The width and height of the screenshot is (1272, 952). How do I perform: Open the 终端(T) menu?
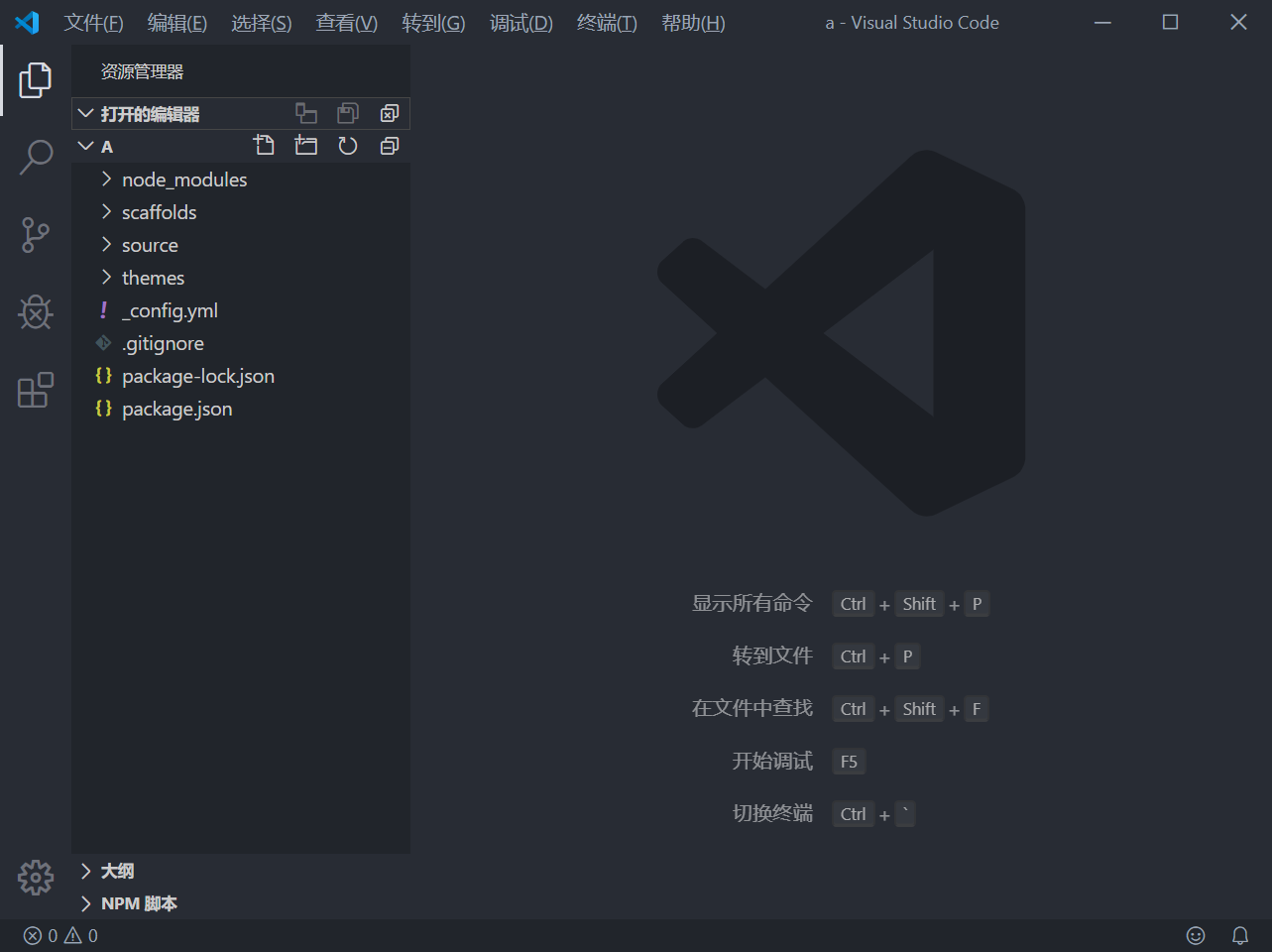(607, 23)
